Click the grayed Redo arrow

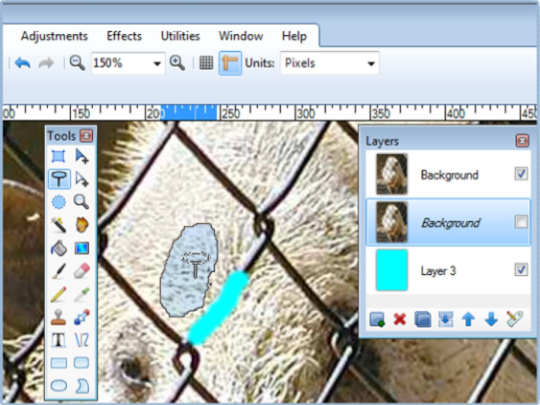tap(46, 63)
